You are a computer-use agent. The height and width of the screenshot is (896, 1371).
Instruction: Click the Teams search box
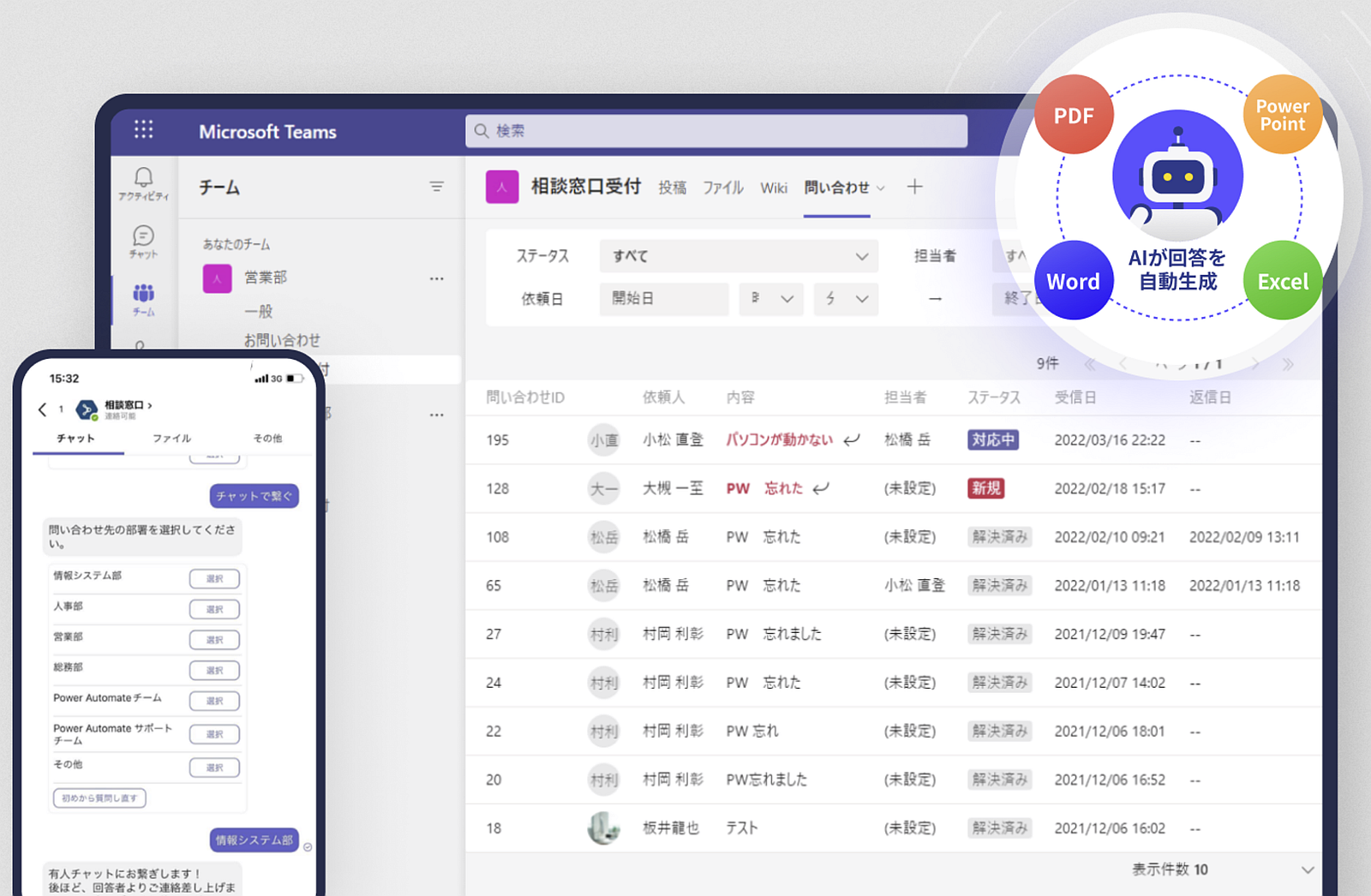pyautogui.click(x=716, y=131)
